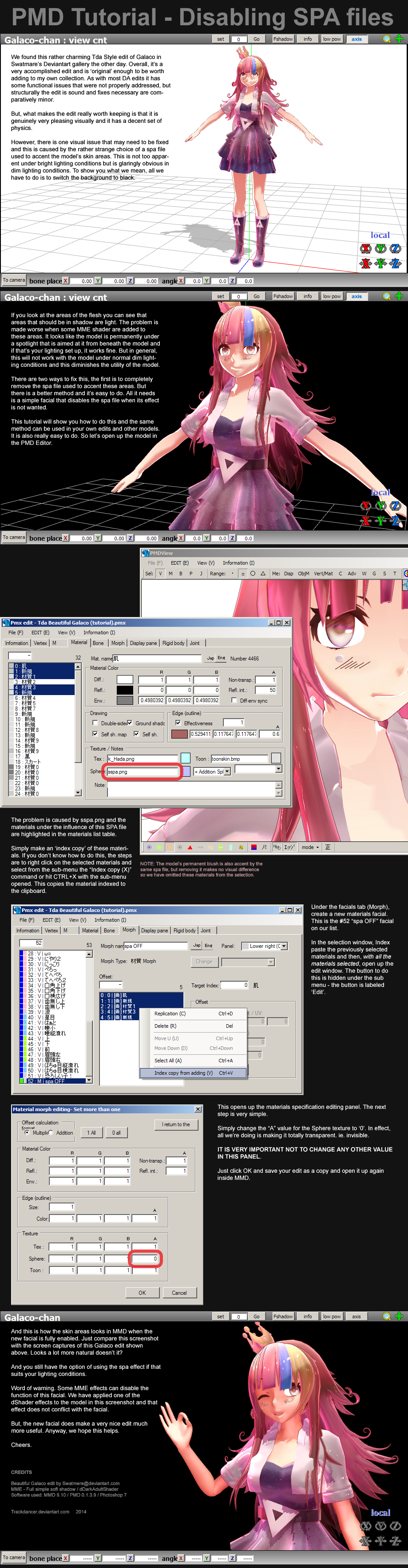
Task: Click the Offset index stepper in the Morph tab
Action: [x=111, y=984]
